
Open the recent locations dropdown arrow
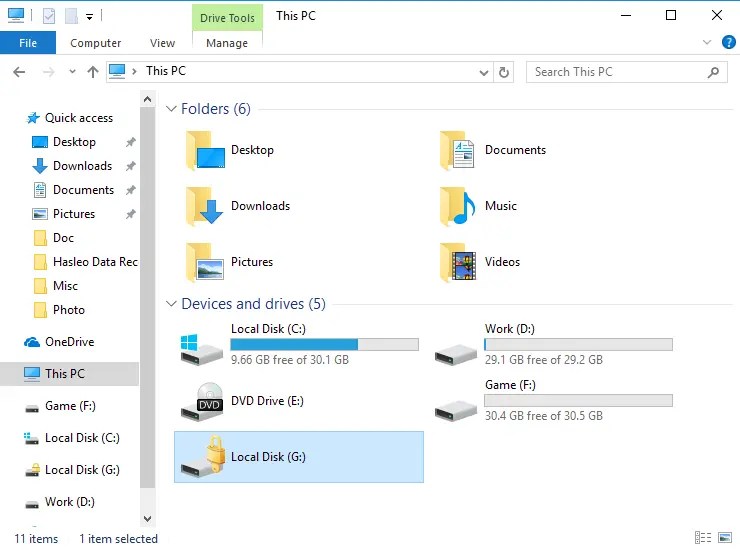coord(72,72)
